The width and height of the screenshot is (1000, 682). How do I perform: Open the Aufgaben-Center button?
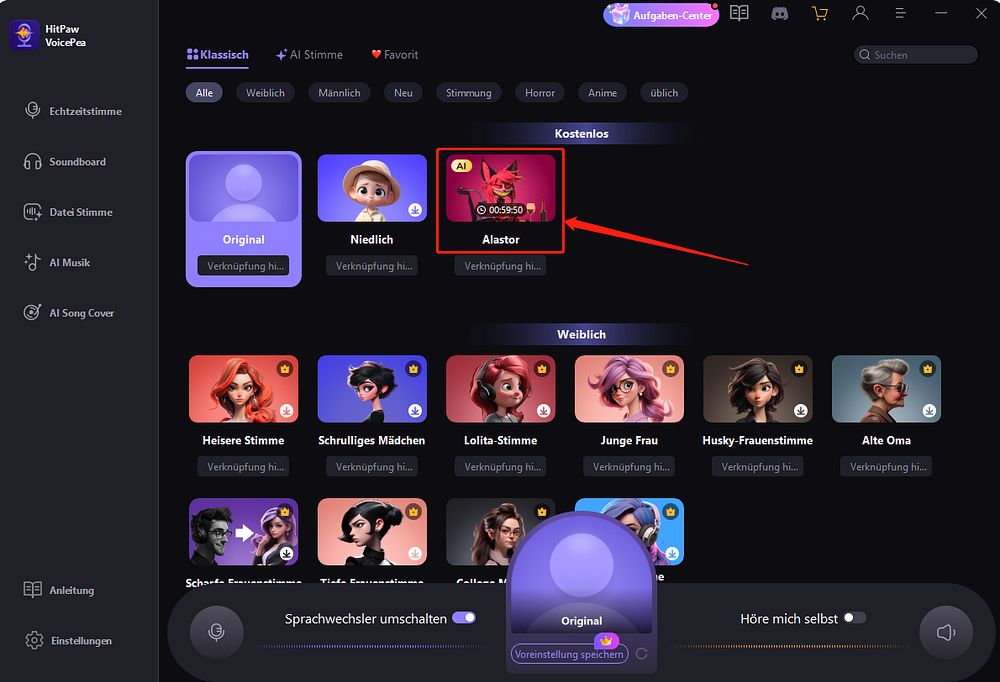pyautogui.click(x=661, y=15)
